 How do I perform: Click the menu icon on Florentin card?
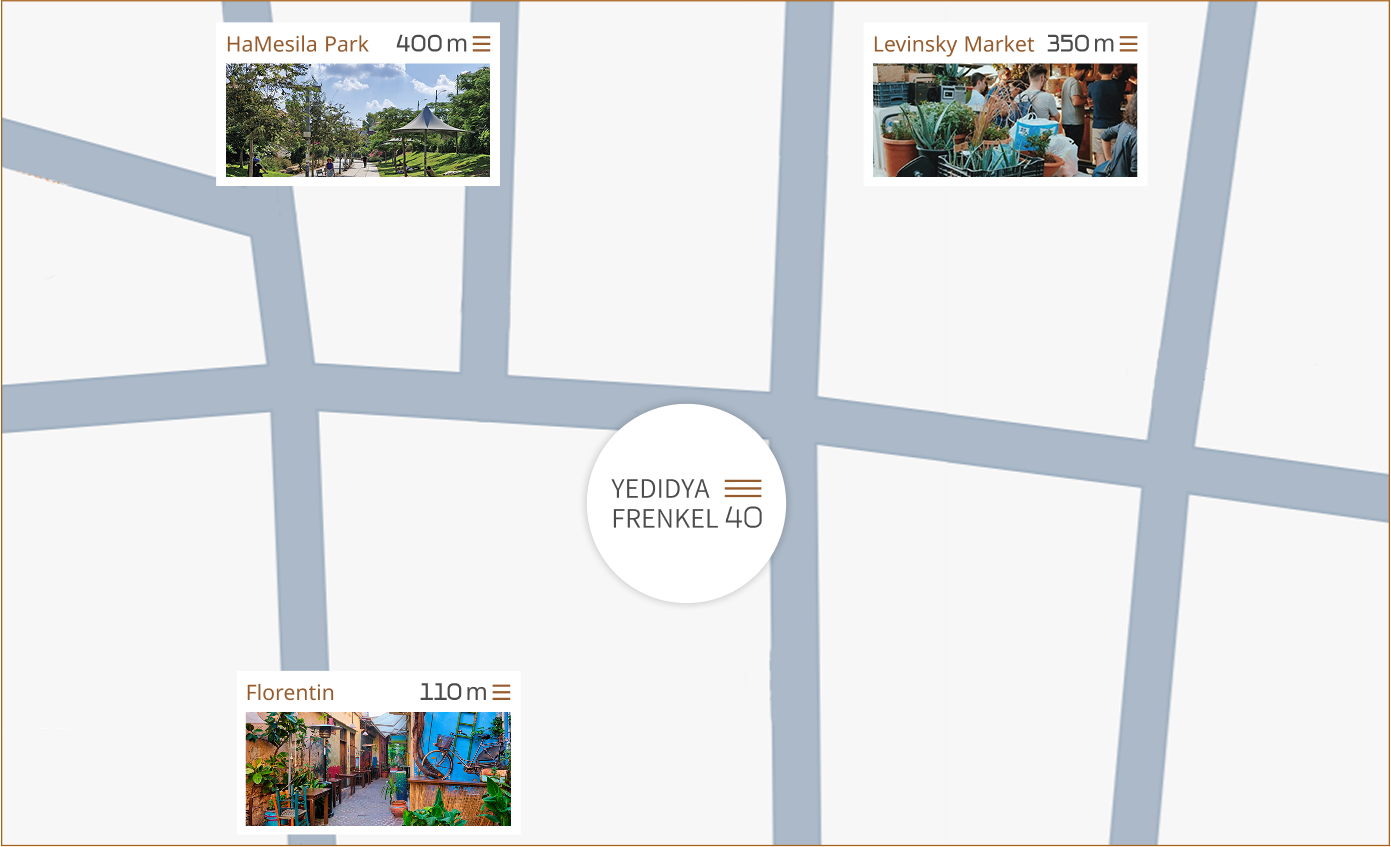pyautogui.click(x=502, y=692)
